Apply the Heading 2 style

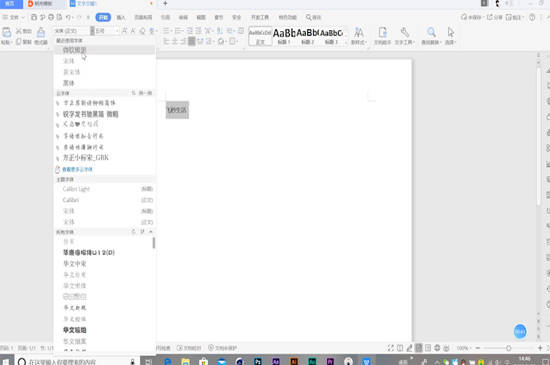pos(307,36)
